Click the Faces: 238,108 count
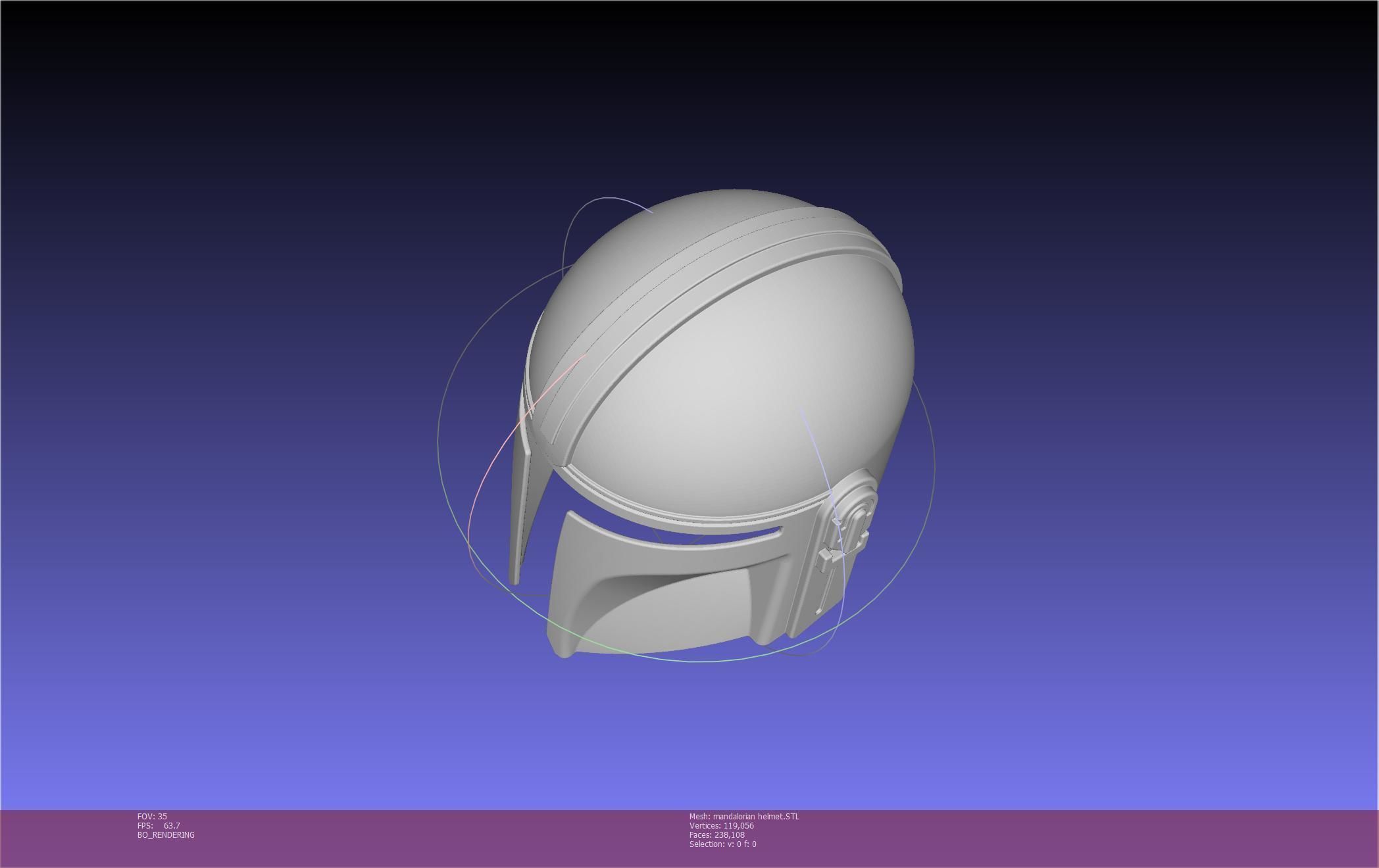The image size is (1379, 868). click(x=717, y=834)
